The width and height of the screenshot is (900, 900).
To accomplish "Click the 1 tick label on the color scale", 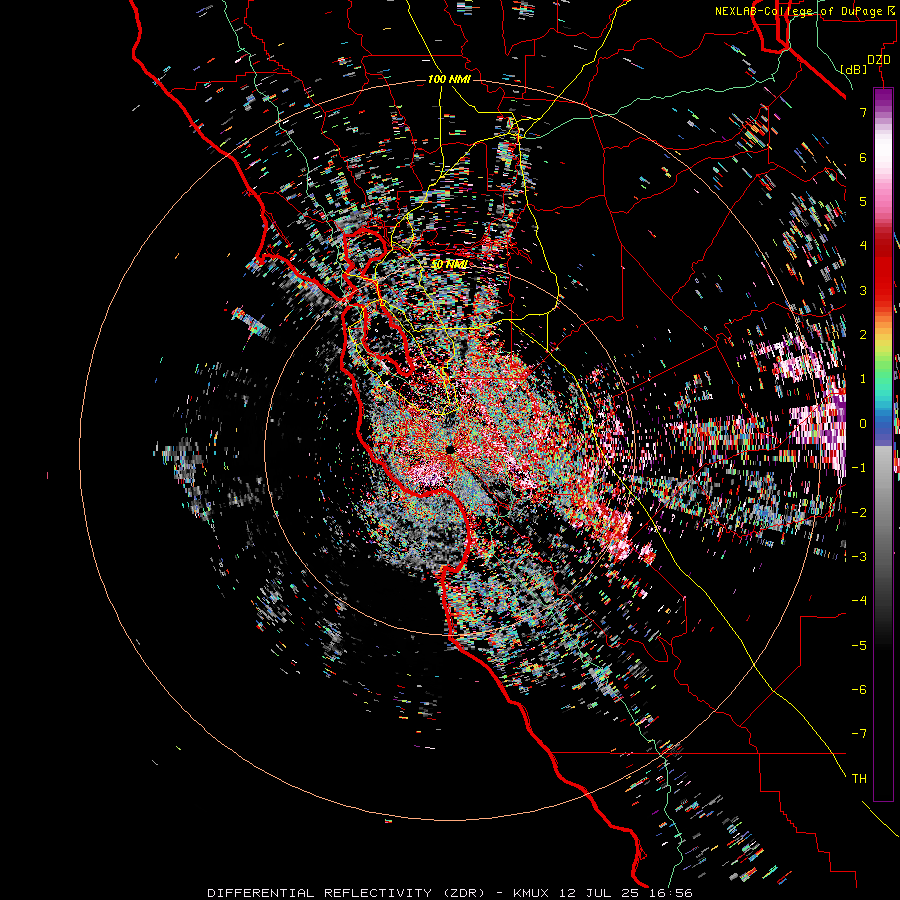I will click(863, 379).
